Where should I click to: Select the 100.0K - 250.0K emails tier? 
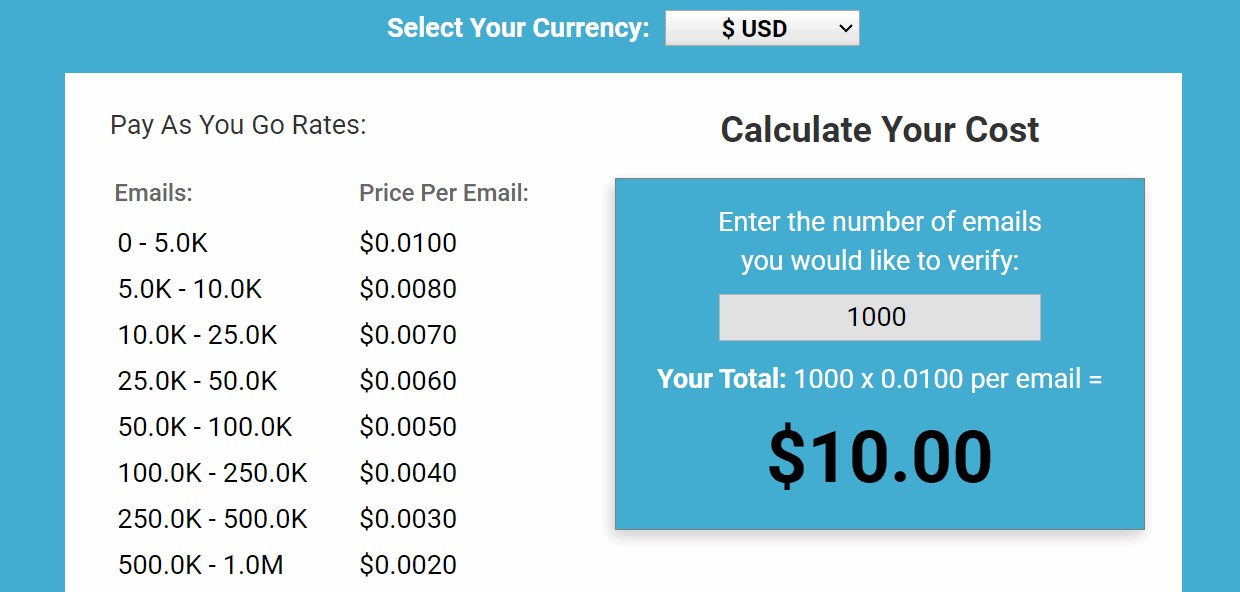coord(213,473)
